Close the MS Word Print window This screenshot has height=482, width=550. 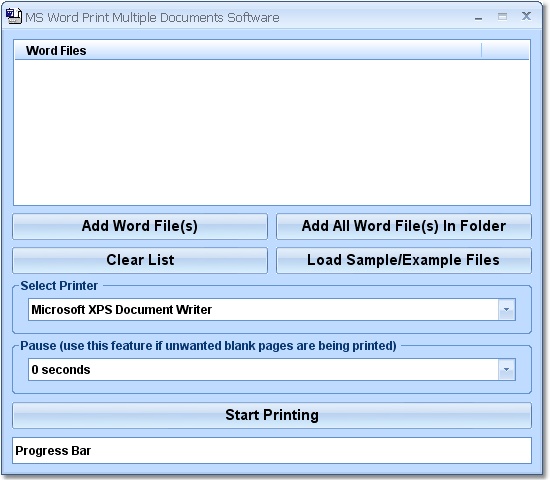tap(526, 16)
